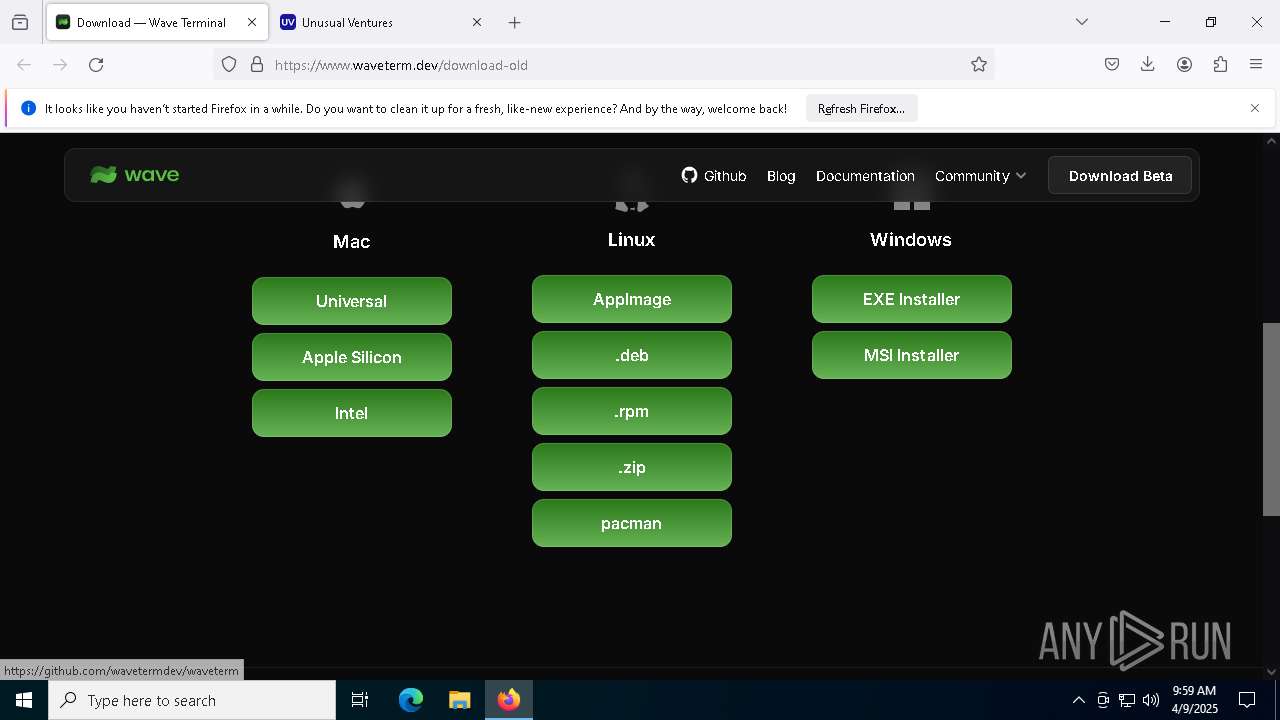Open the Windows Start menu
This screenshot has height=720, width=1280.
(24, 700)
